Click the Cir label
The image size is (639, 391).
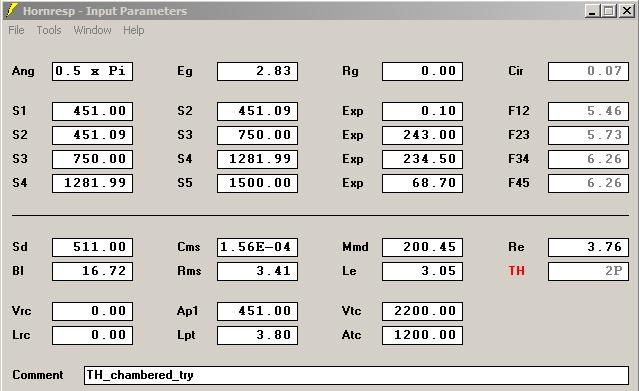(516, 71)
